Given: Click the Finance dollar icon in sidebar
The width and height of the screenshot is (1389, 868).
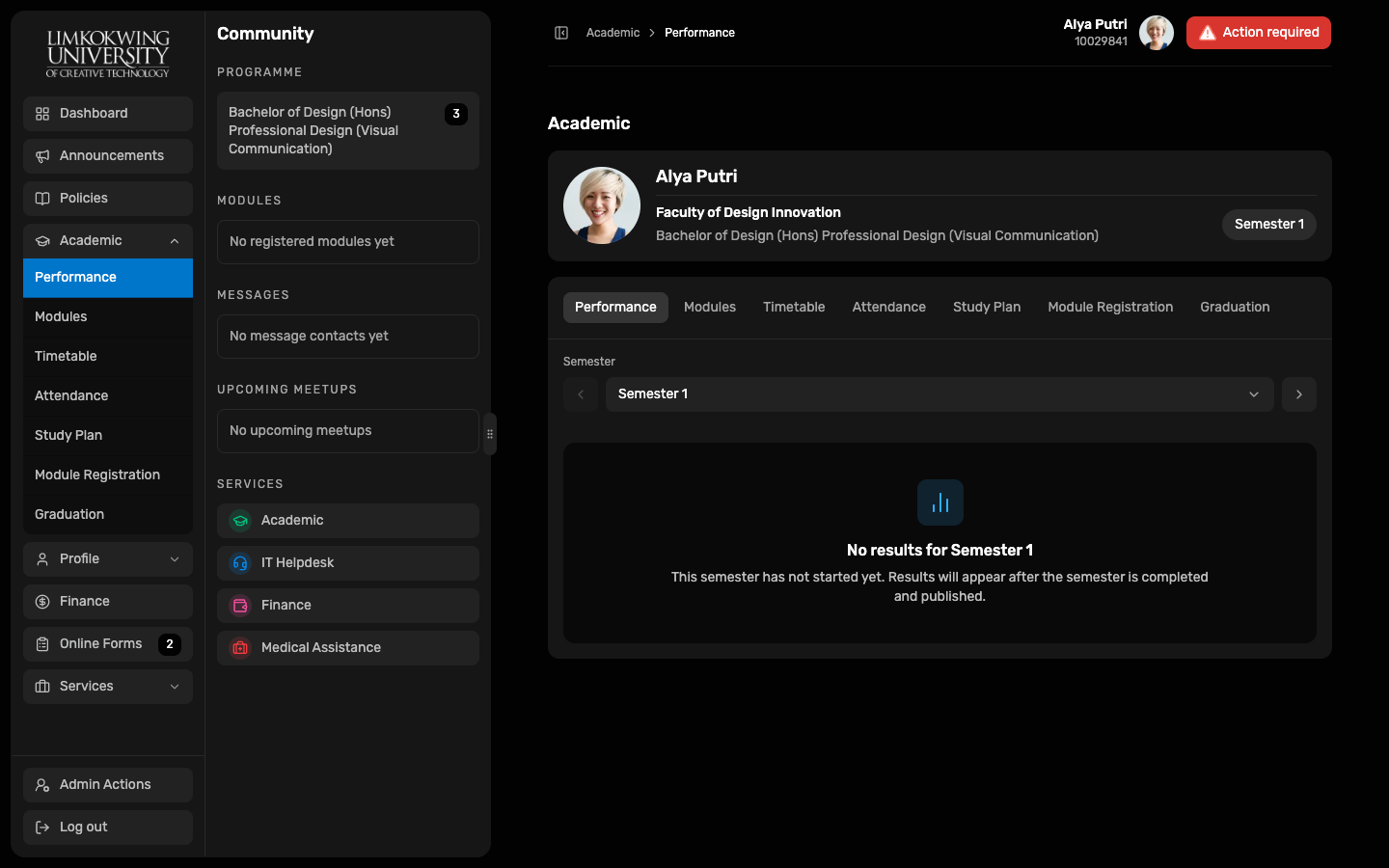Looking at the screenshot, I should click(42, 602).
